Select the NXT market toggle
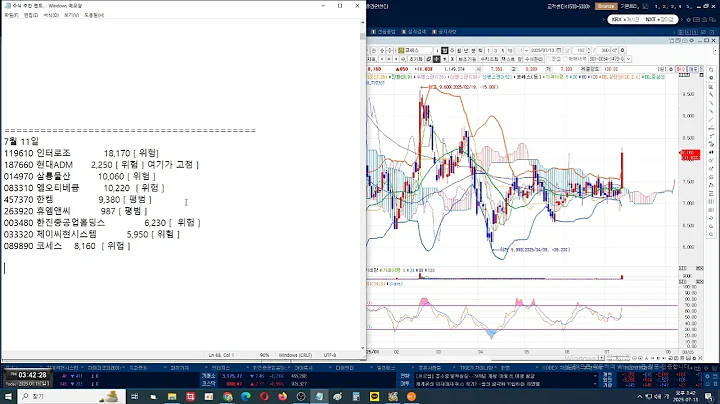 659,19
